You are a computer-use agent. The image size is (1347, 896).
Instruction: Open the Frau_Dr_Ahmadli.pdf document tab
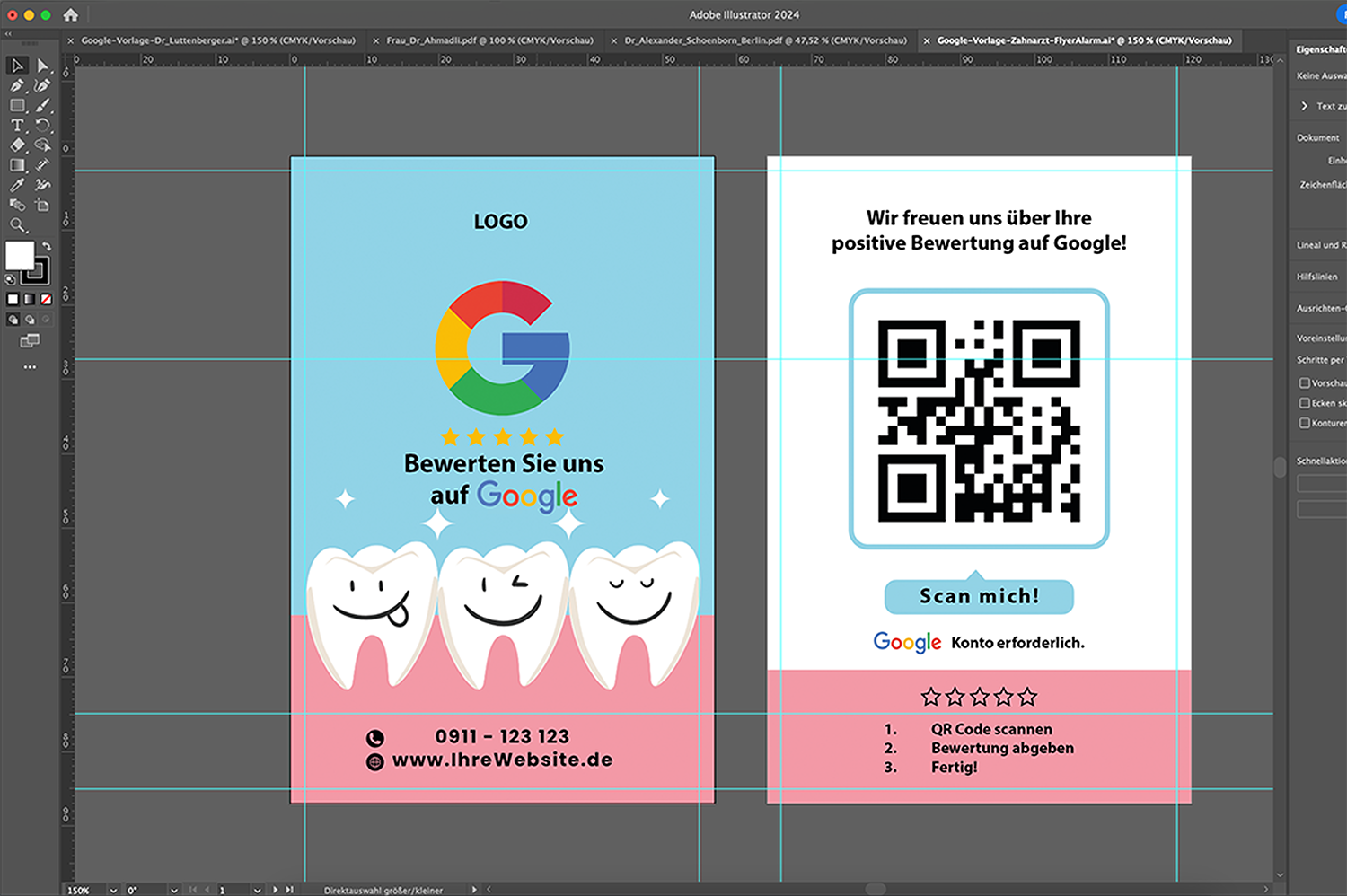489,40
